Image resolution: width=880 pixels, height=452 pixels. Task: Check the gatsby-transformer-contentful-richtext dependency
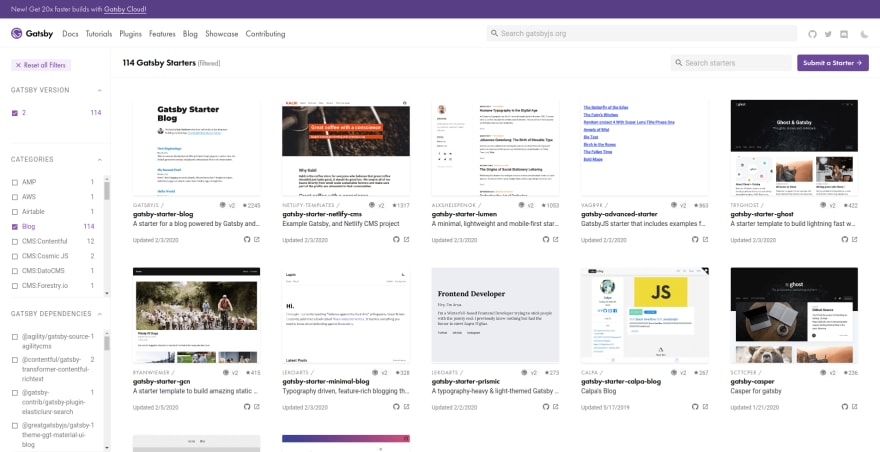(x=15, y=360)
